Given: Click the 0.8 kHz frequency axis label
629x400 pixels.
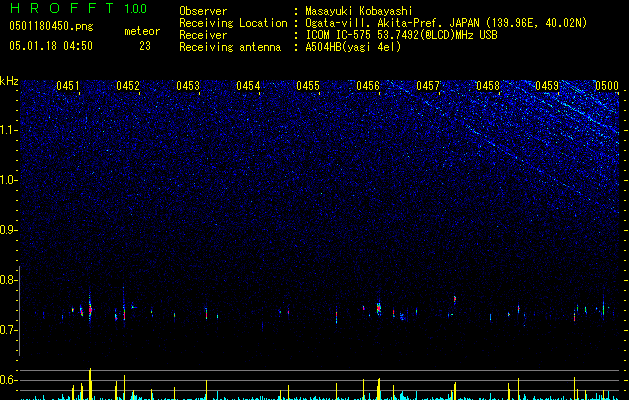Looking at the screenshot, I should tap(9, 280).
